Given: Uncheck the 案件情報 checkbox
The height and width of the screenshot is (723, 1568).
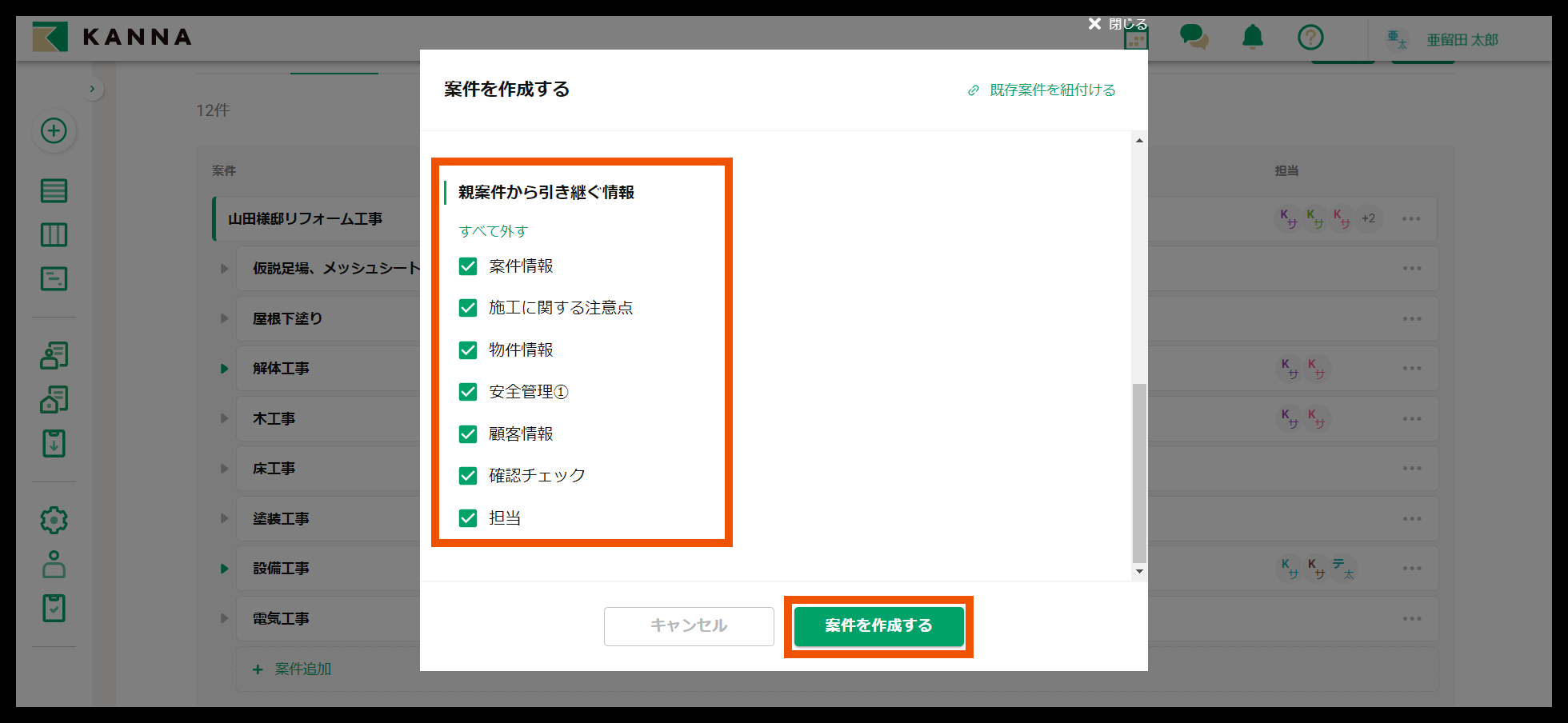Looking at the screenshot, I should (x=468, y=266).
